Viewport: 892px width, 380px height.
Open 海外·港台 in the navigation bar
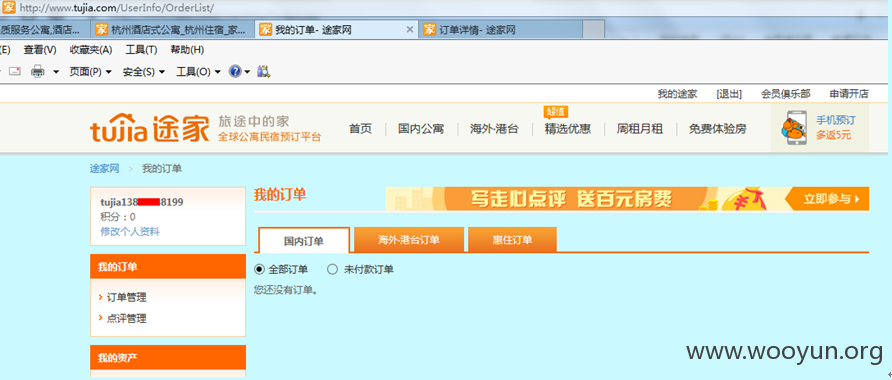(494, 129)
